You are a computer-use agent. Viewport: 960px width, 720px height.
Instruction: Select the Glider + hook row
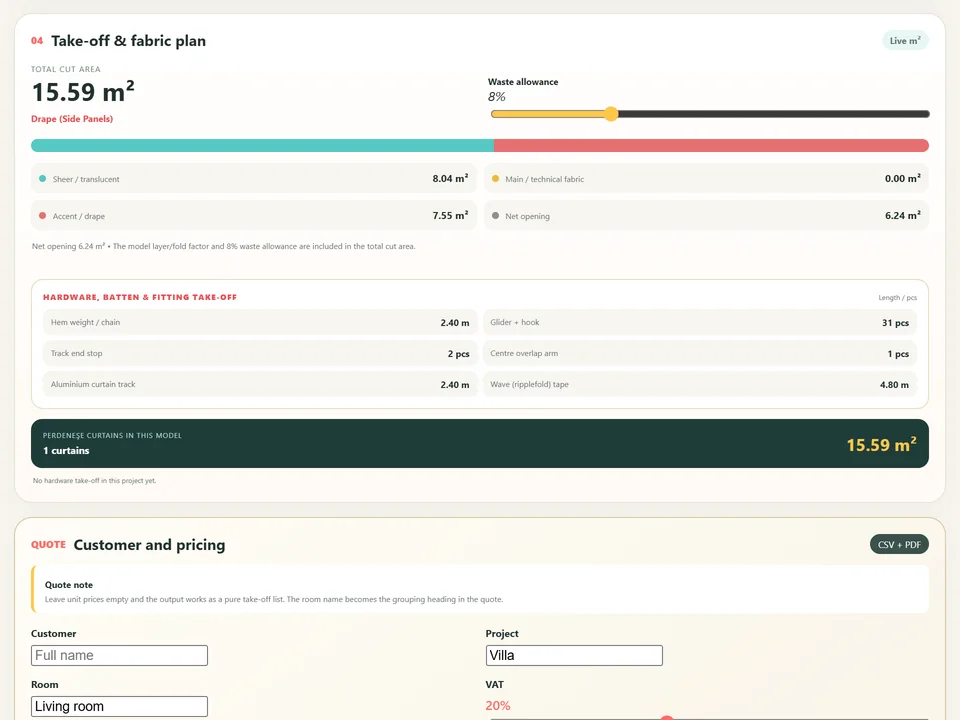pyautogui.click(x=700, y=322)
